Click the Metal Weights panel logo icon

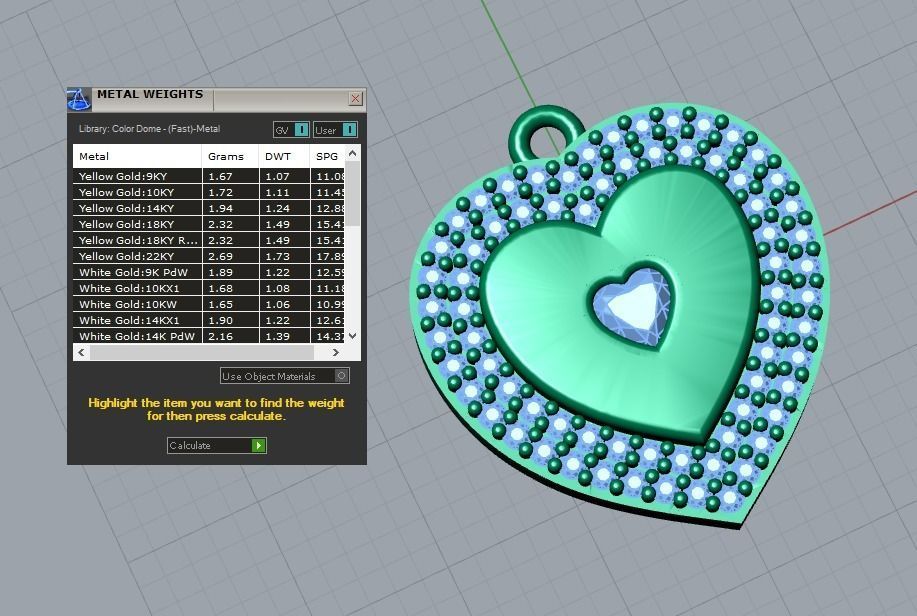[79, 99]
